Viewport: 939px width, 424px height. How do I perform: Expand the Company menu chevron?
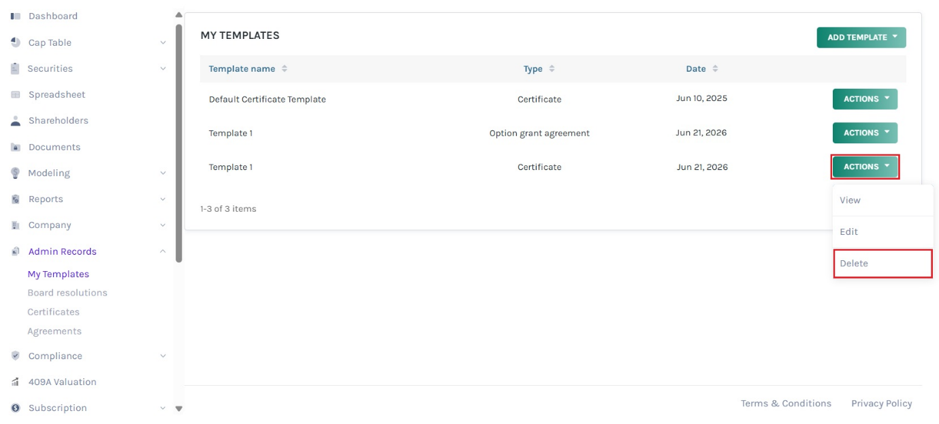pyautogui.click(x=163, y=225)
